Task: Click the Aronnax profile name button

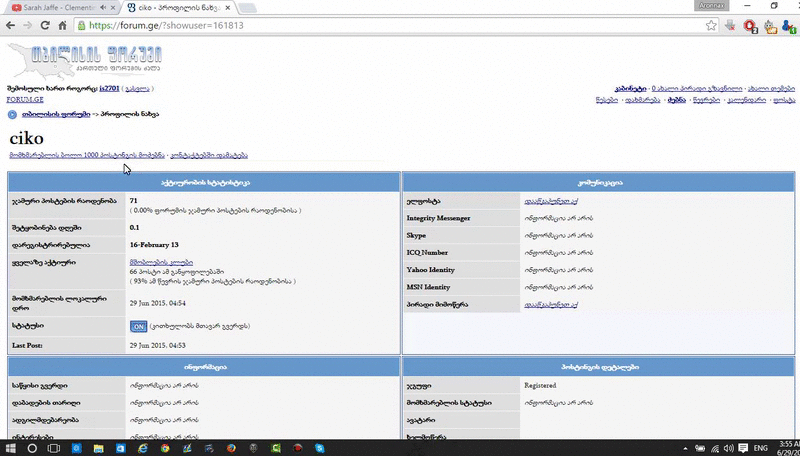Action: click(712, 6)
